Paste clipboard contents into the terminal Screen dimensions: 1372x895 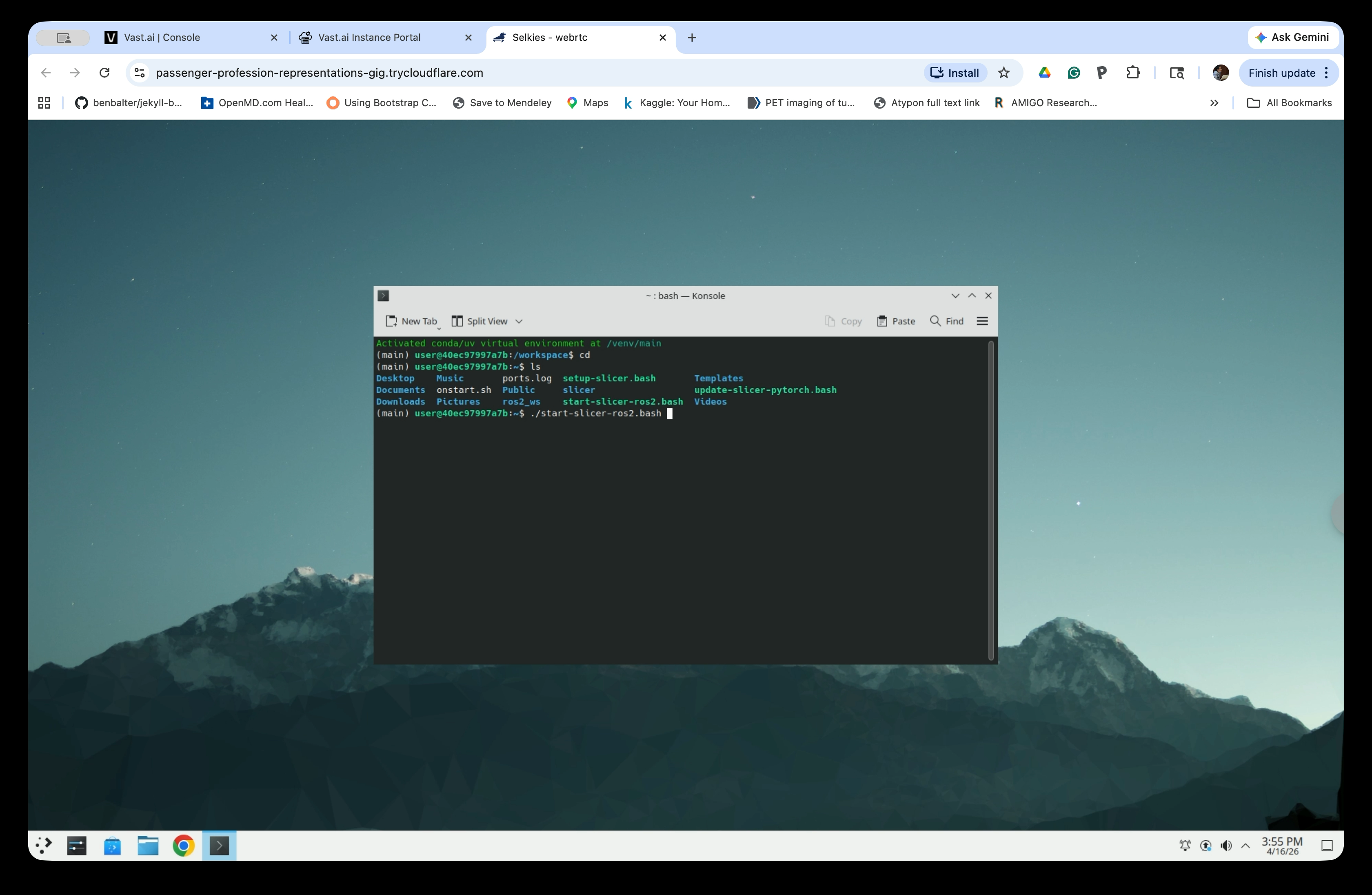[896, 321]
